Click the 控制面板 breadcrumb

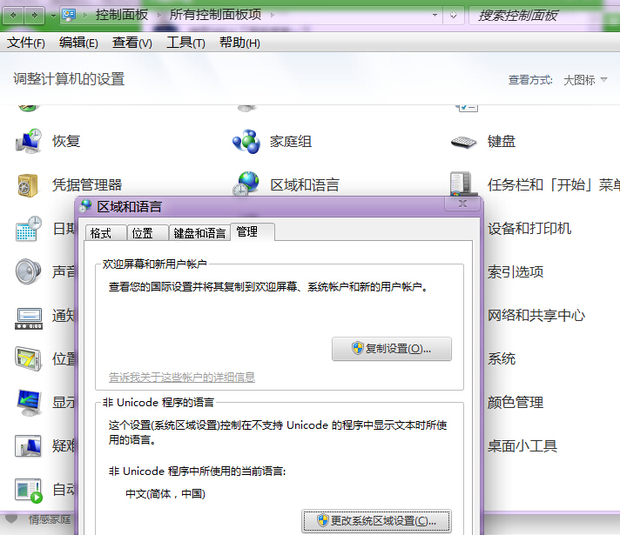[121, 15]
